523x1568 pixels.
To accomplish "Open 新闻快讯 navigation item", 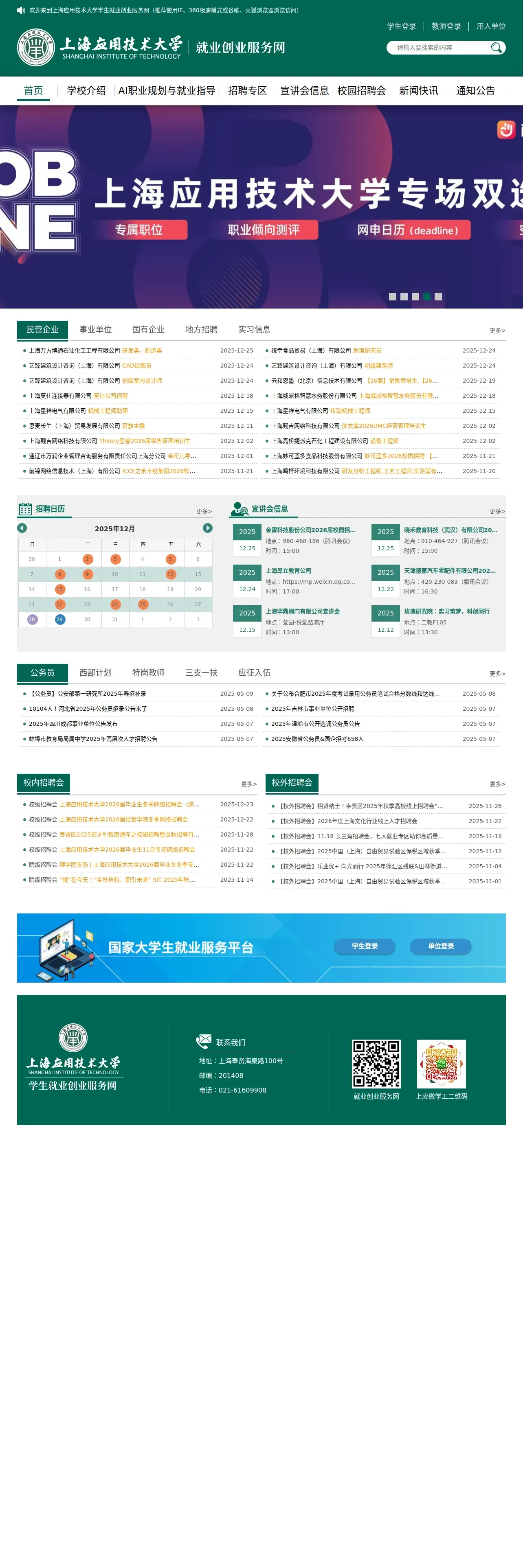I will pos(418,91).
